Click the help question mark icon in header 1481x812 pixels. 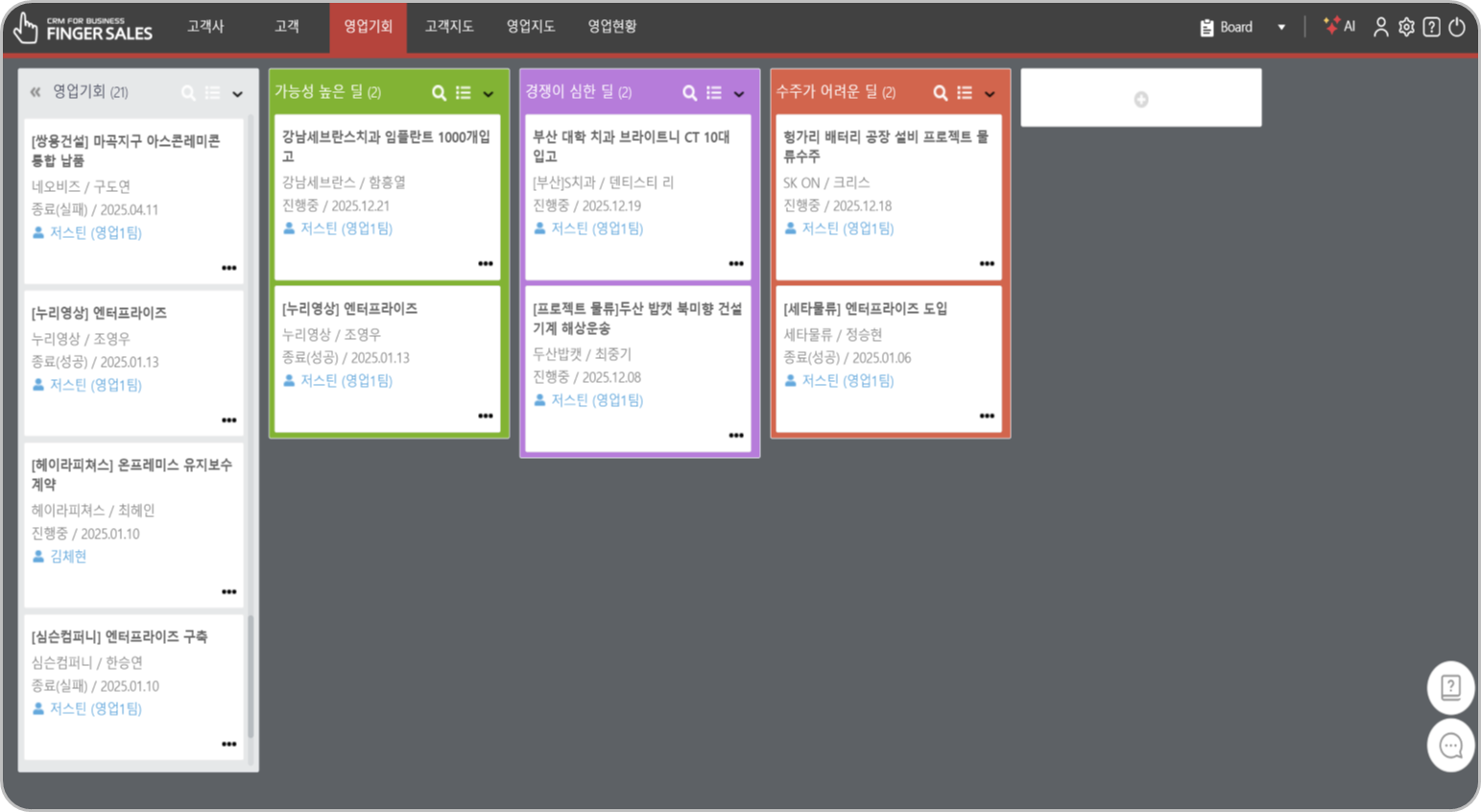pyautogui.click(x=1431, y=27)
